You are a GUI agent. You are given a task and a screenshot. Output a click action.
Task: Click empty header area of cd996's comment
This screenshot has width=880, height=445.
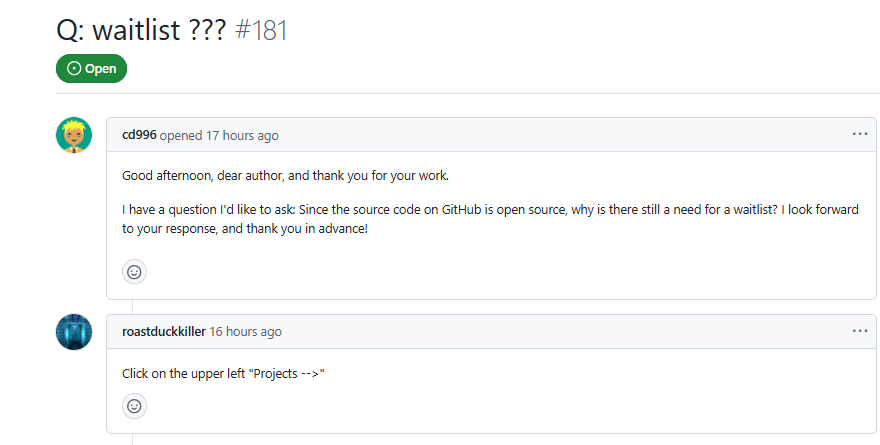(560, 135)
